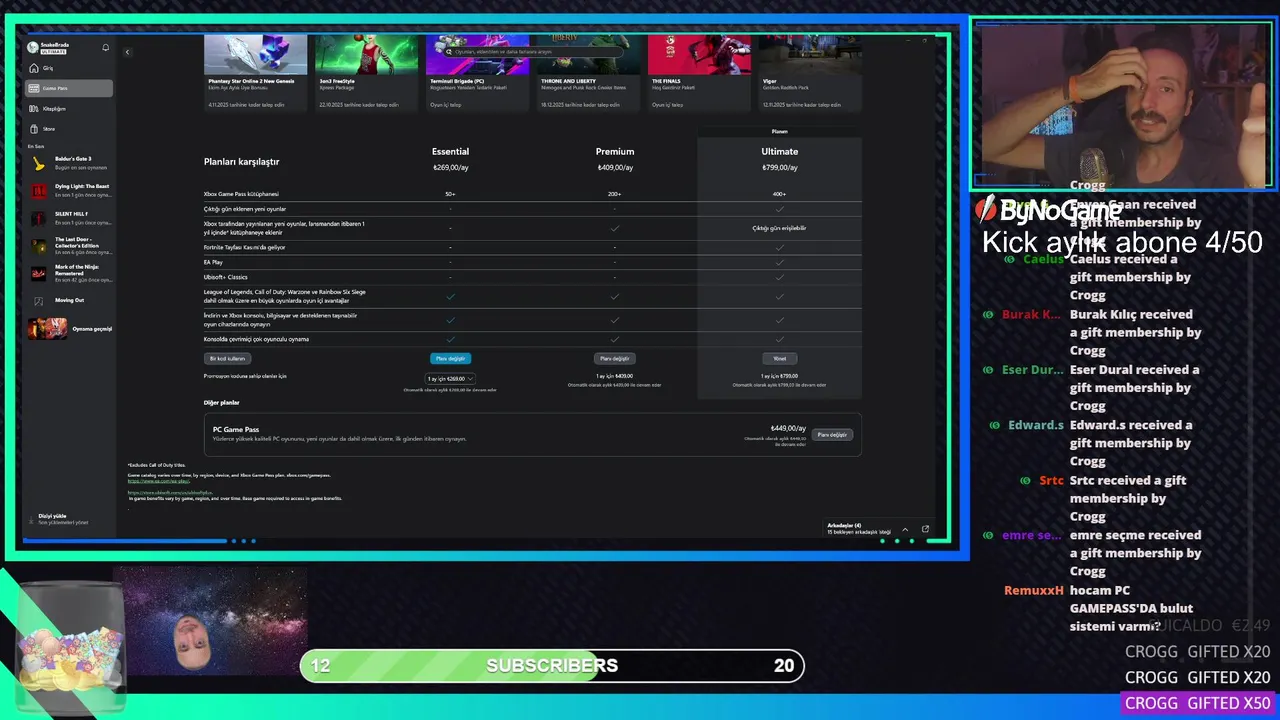Click the ₺449,00/ay price text

(x=788, y=428)
